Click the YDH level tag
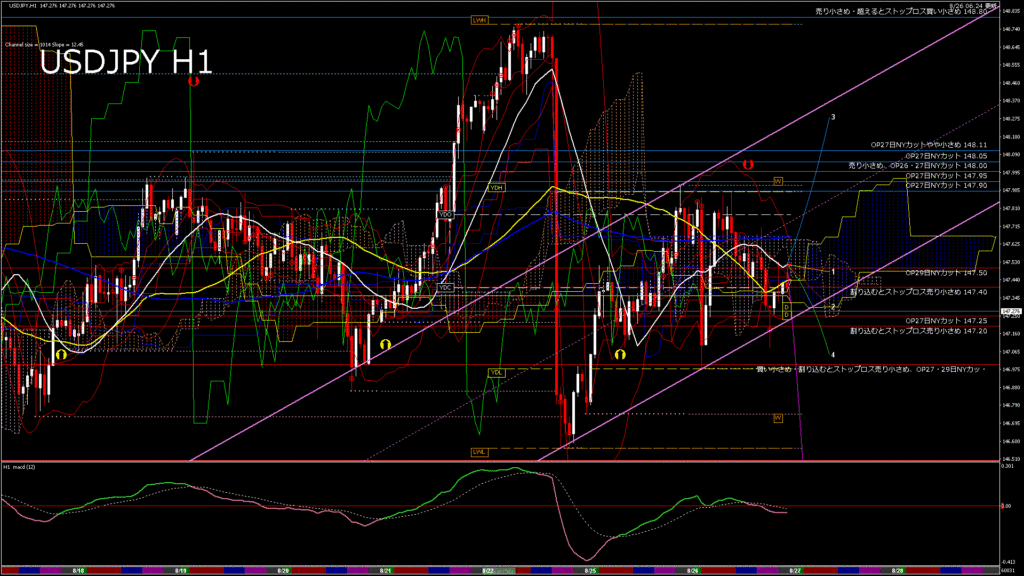This screenshot has height=576, width=1024. click(x=496, y=187)
